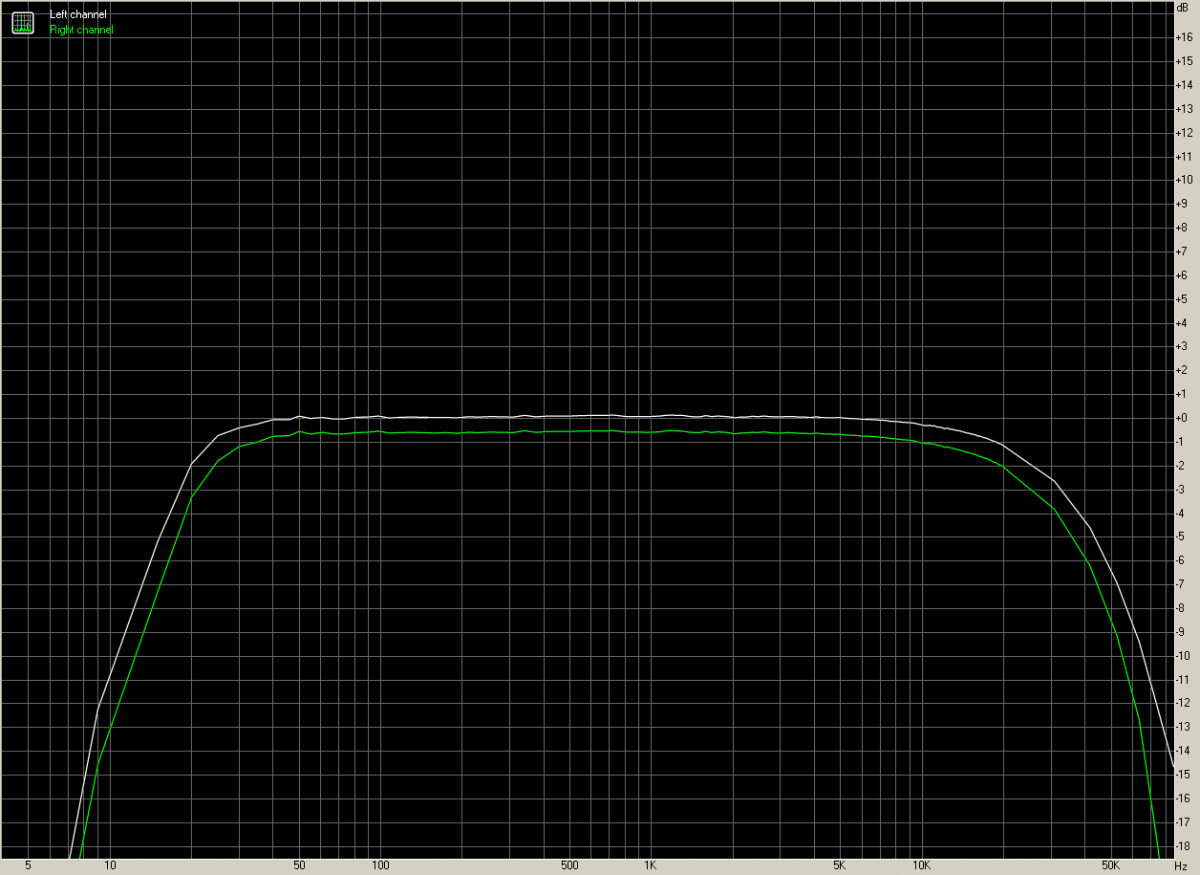
Task: Click the "+15" dB axis value
Action: (1186, 61)
